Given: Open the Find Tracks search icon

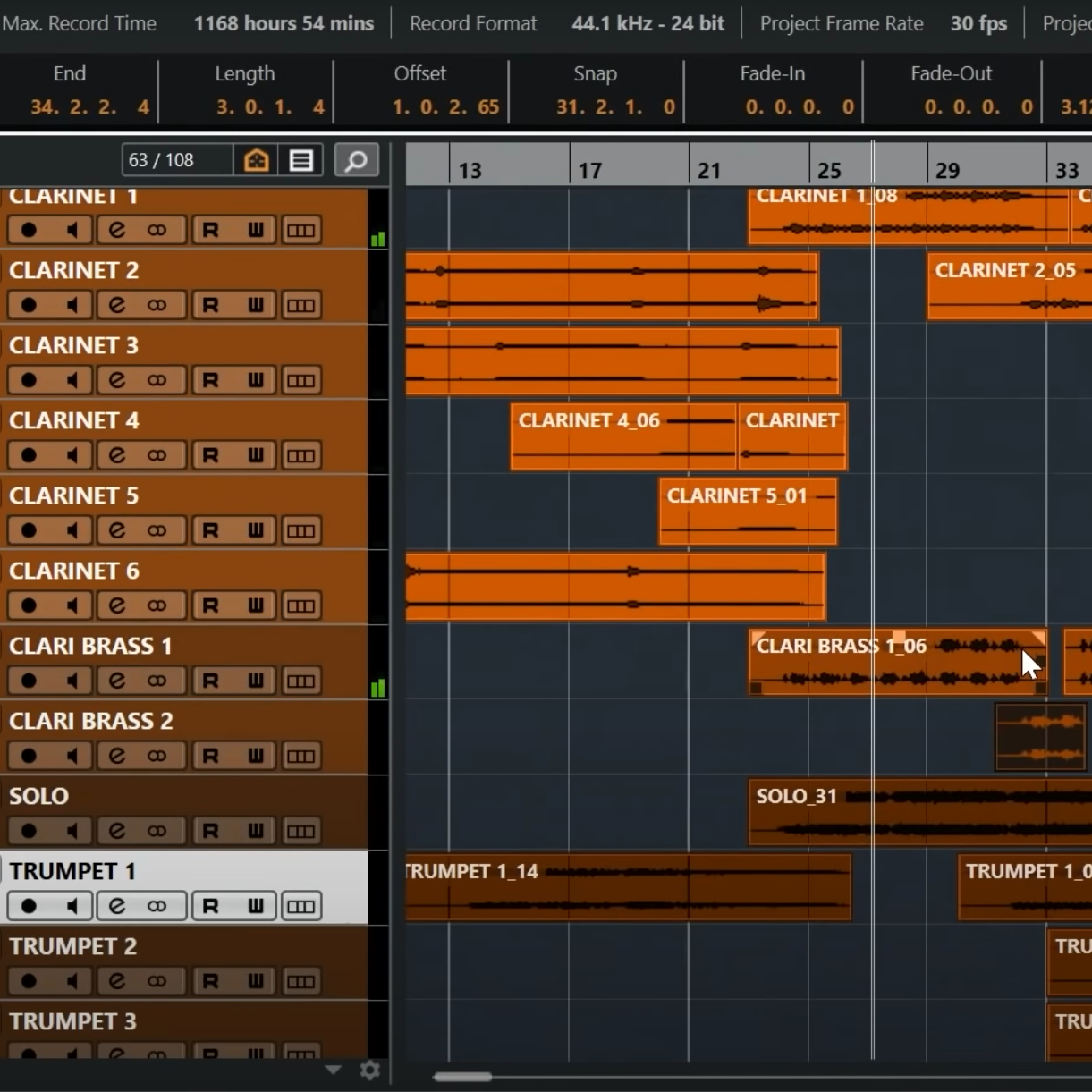Looking at the screenshot, I should click(x=356, y=160).
